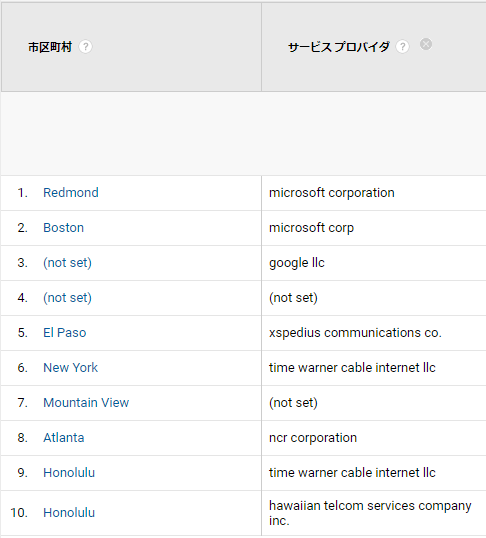Open the El Paso city link
This screenshot has height=538, width=486.
point(65,333)
